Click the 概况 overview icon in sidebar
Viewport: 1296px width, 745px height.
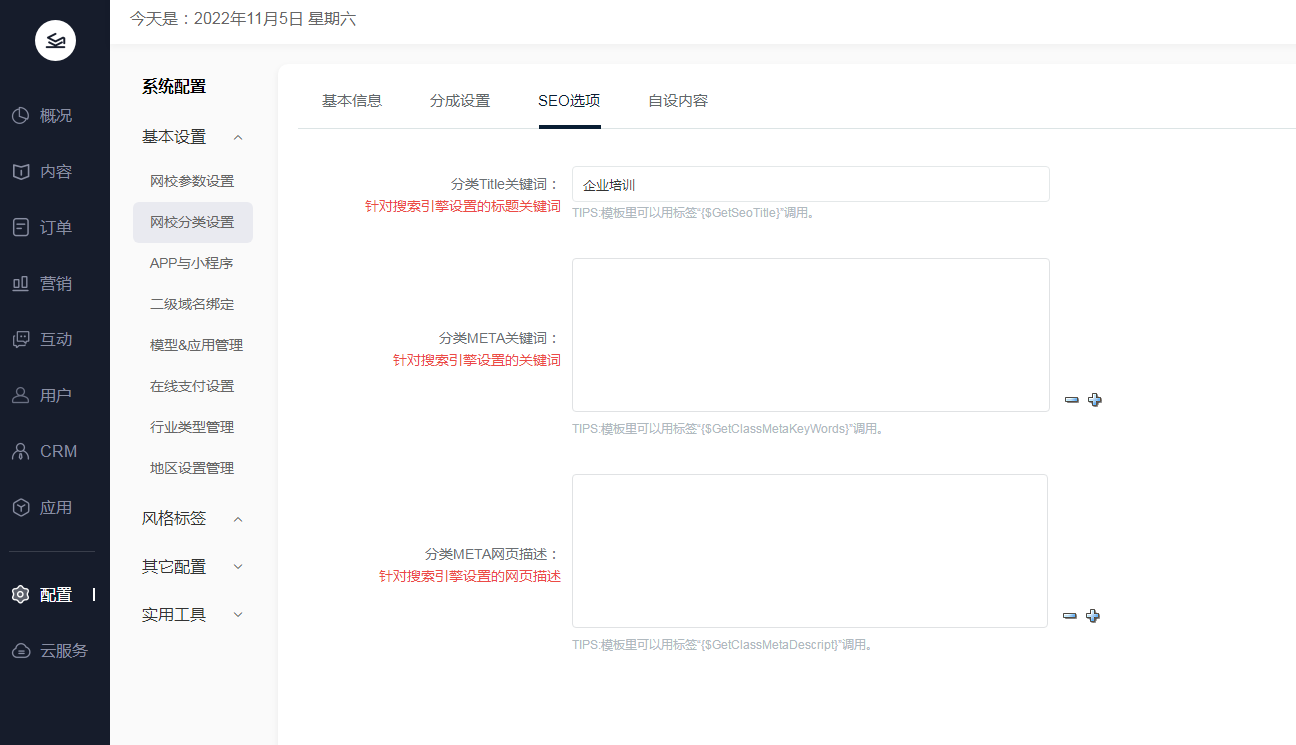(x=21, y=116)
